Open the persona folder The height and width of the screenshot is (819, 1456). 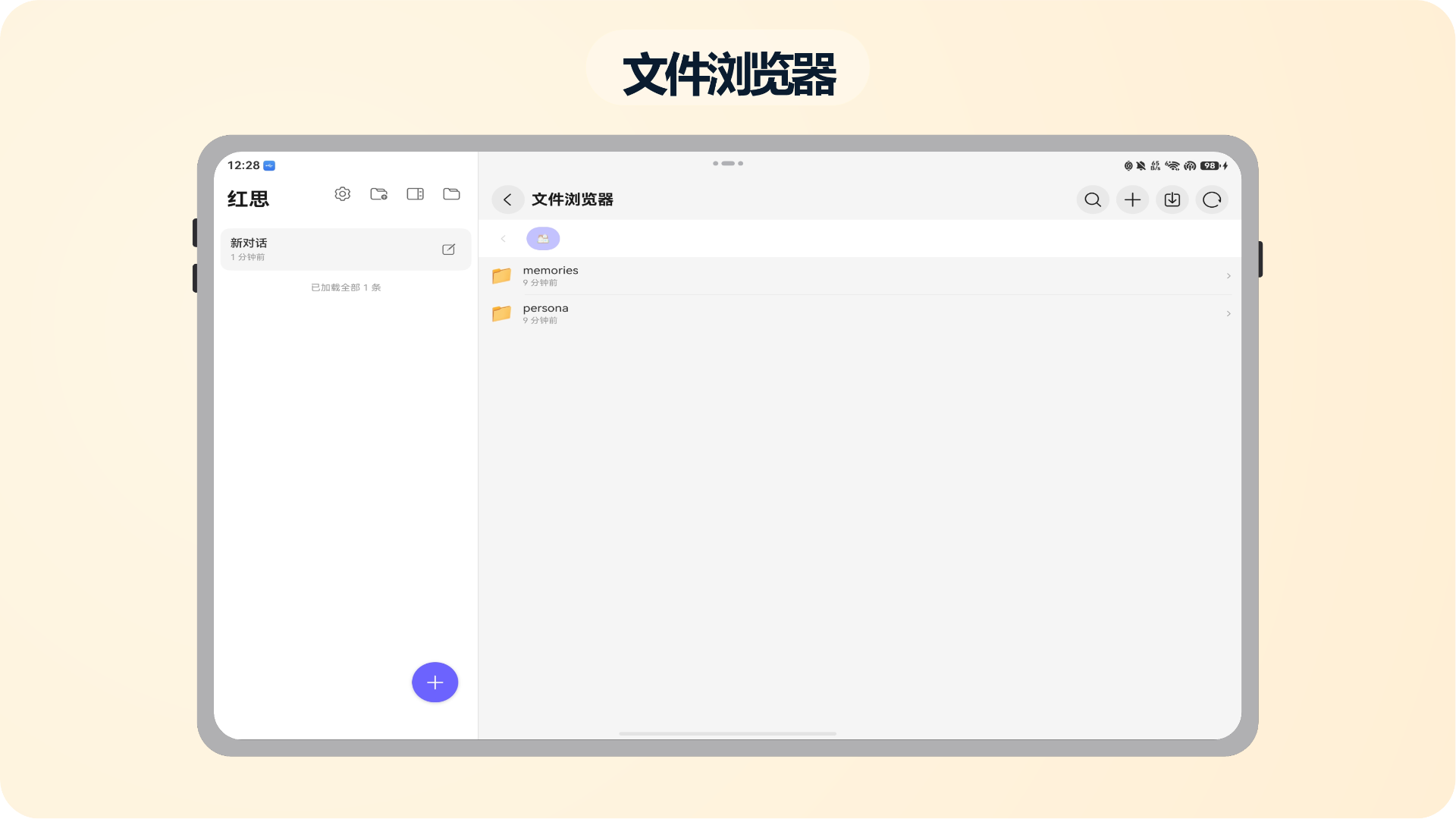(860, 314)
